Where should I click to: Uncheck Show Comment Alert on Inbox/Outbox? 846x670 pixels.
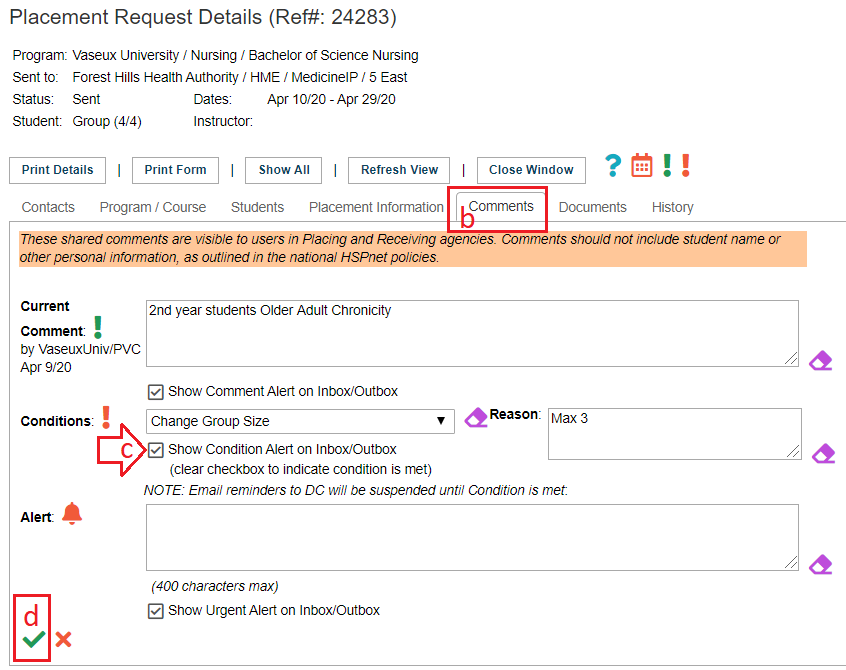155,392
